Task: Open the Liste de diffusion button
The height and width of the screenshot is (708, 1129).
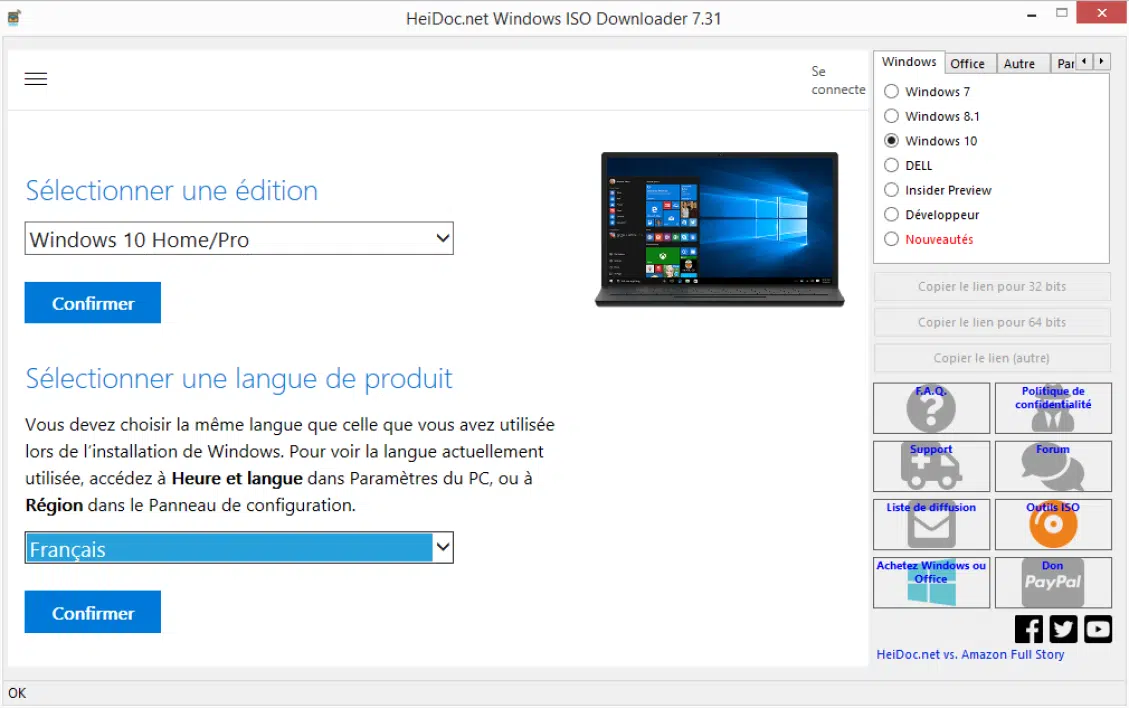Action: coord(931,524)
